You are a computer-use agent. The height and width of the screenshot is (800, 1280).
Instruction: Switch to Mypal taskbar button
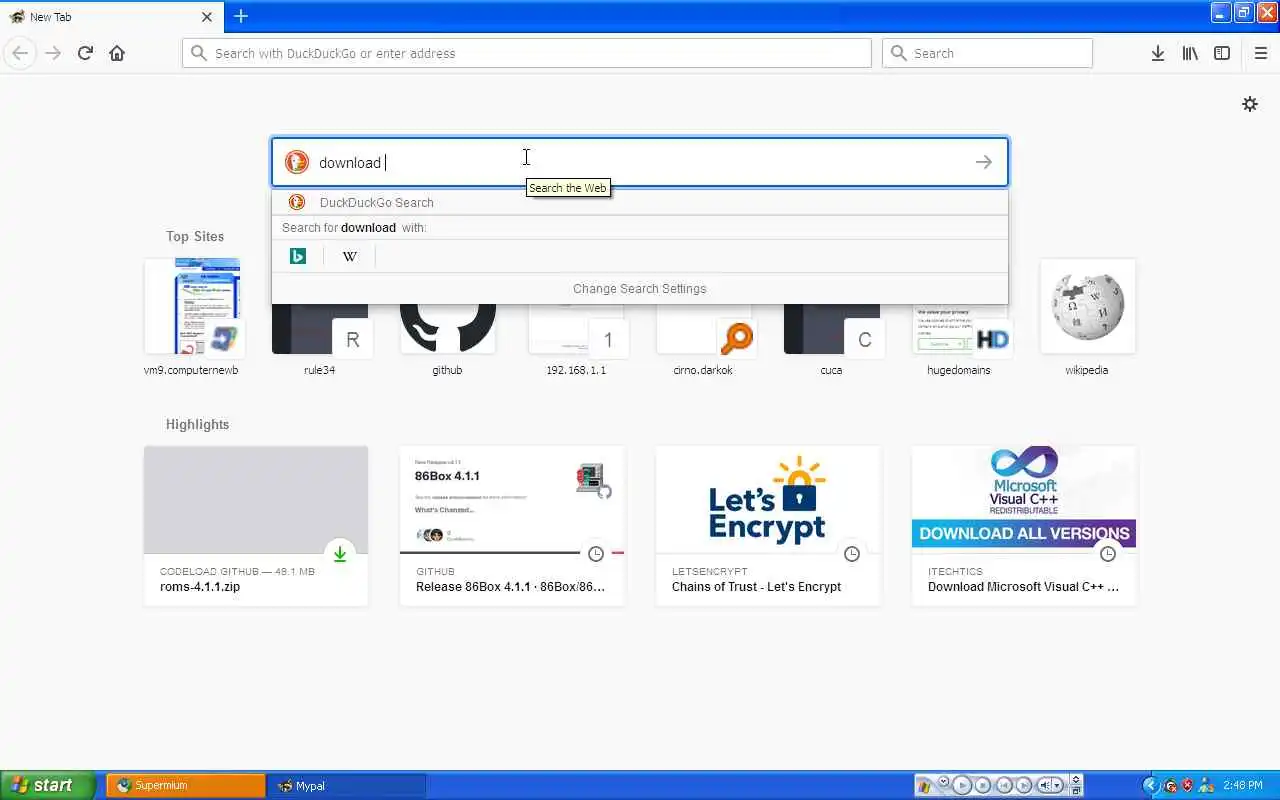pos(346,785)
